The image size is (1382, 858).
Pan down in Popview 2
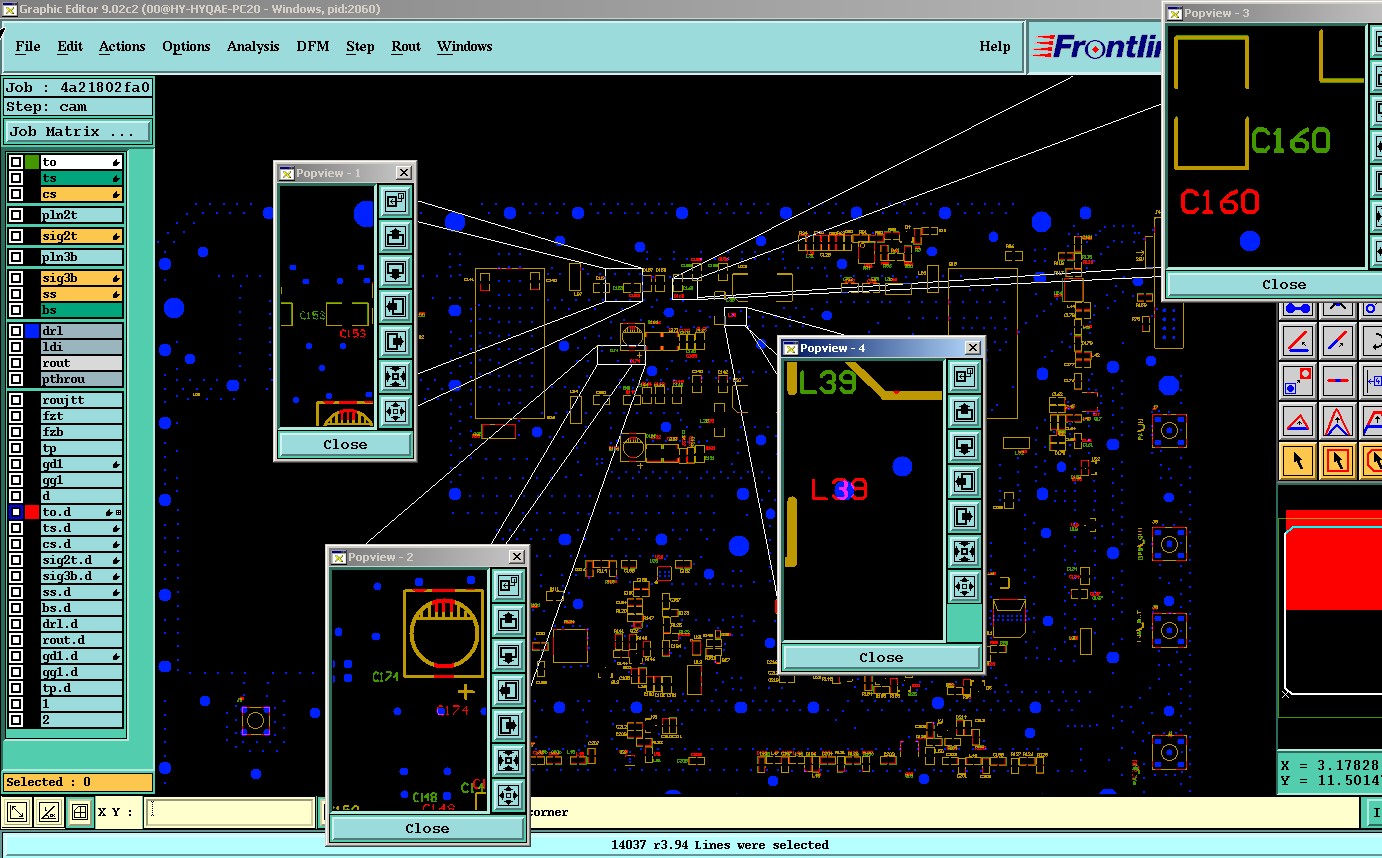point(509,655)
